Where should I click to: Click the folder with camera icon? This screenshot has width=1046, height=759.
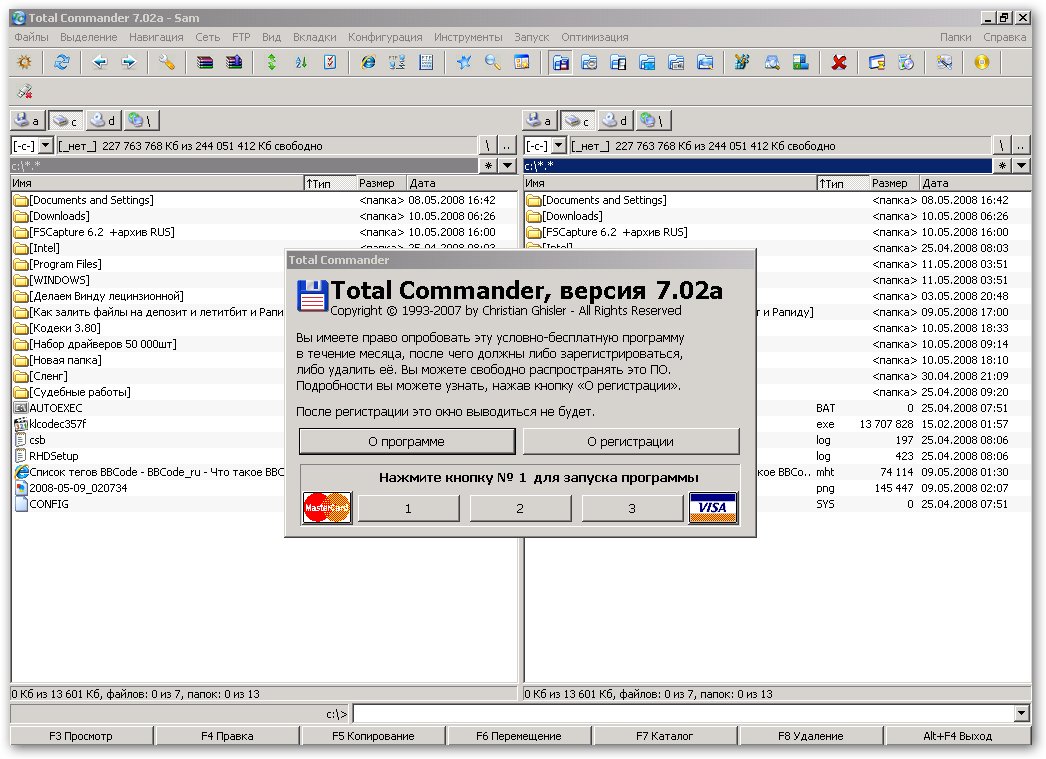(589, 63)
